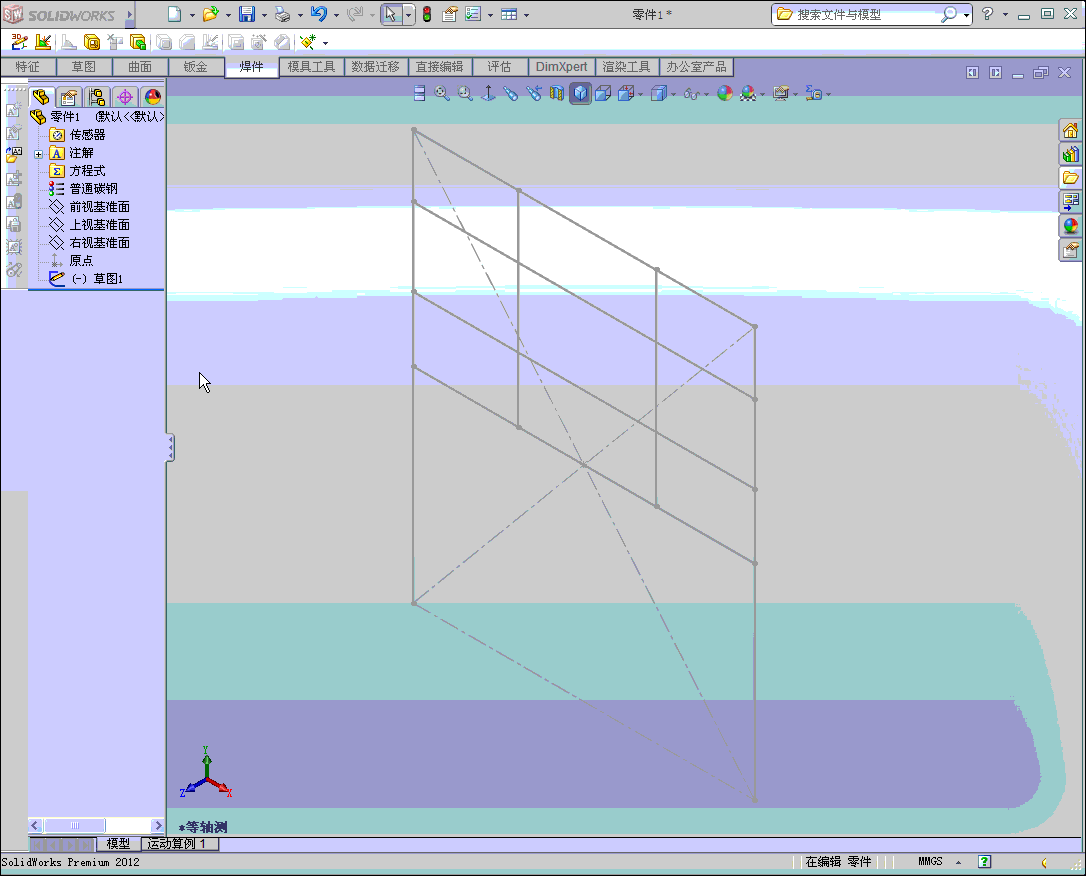Open the Design Library icon in task pane

point(1070,154)
